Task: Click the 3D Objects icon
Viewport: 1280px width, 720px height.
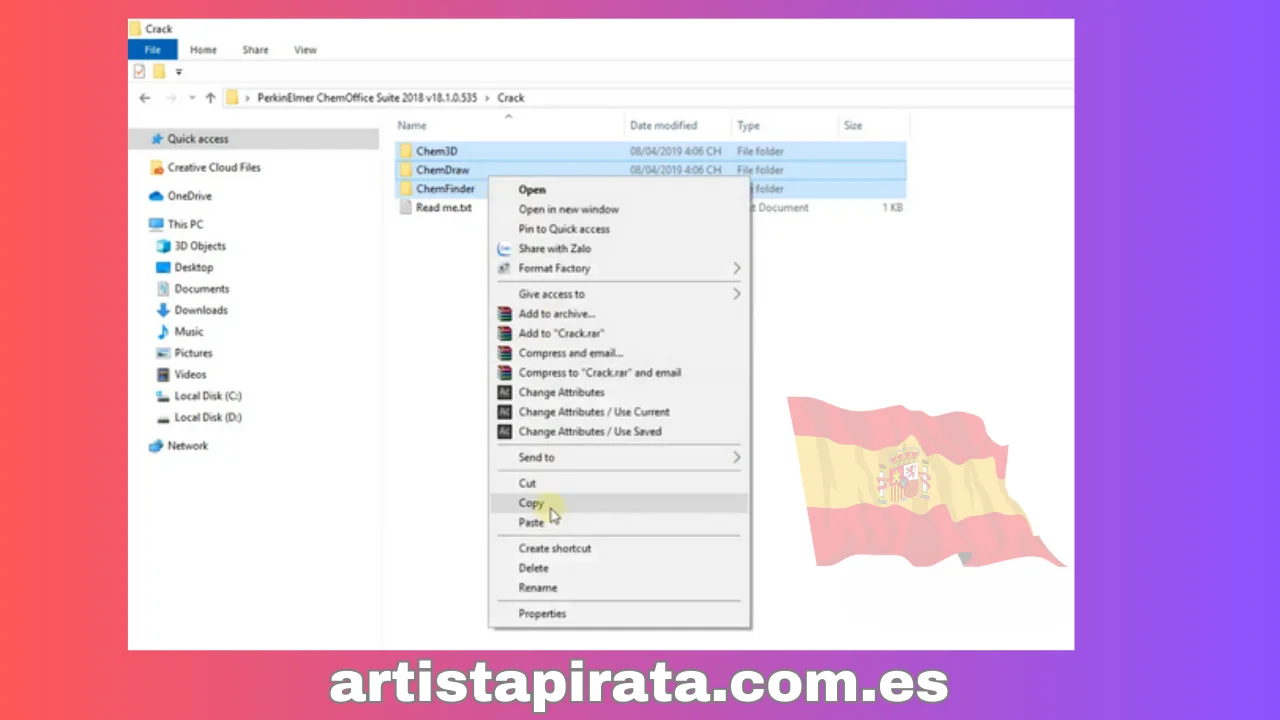Action: pos(164,246)
